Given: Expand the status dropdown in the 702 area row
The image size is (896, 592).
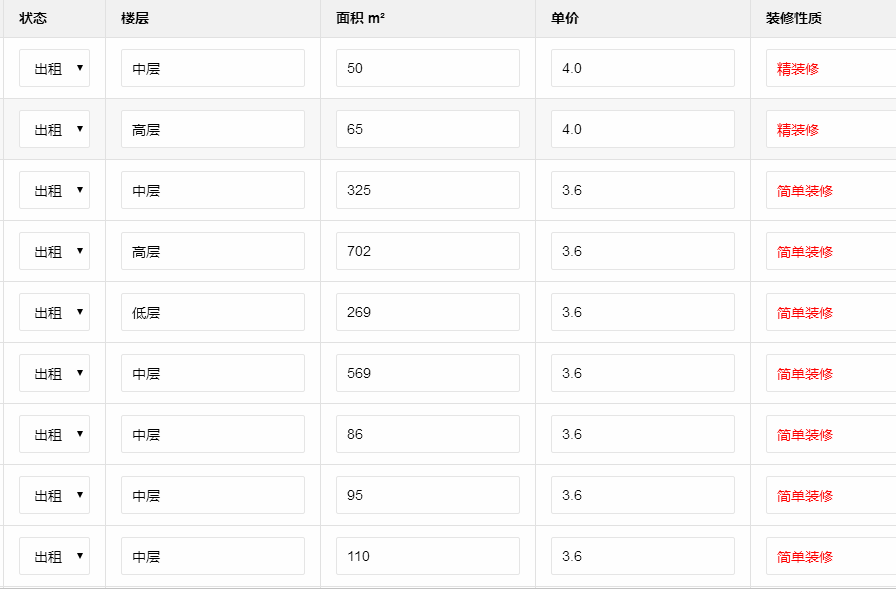Looking at the screenshot, I should (54, 251).
